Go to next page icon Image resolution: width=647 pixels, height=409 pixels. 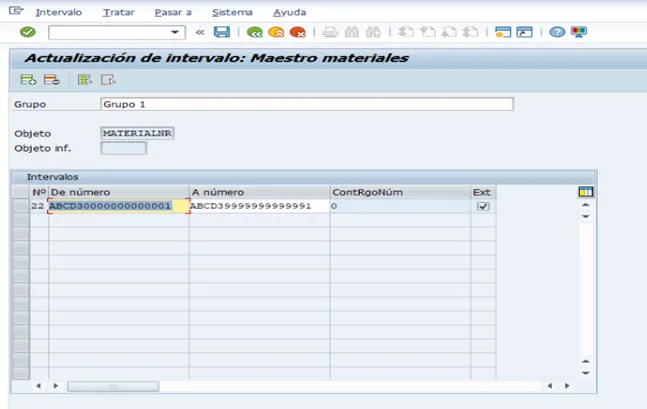(449, 32)
